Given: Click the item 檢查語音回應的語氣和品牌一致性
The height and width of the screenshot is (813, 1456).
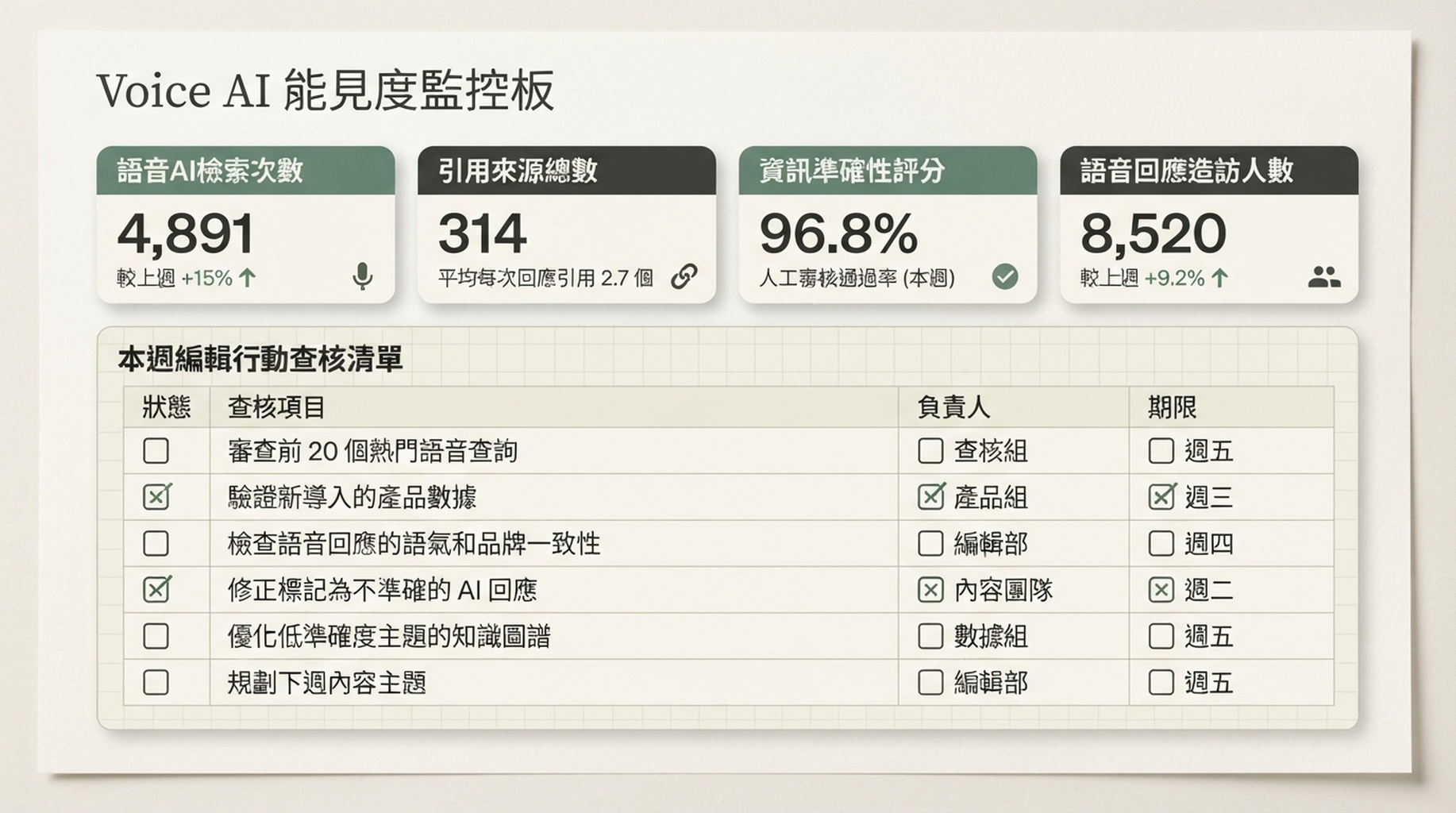Looking at the screenshot, I should point(414,544).
